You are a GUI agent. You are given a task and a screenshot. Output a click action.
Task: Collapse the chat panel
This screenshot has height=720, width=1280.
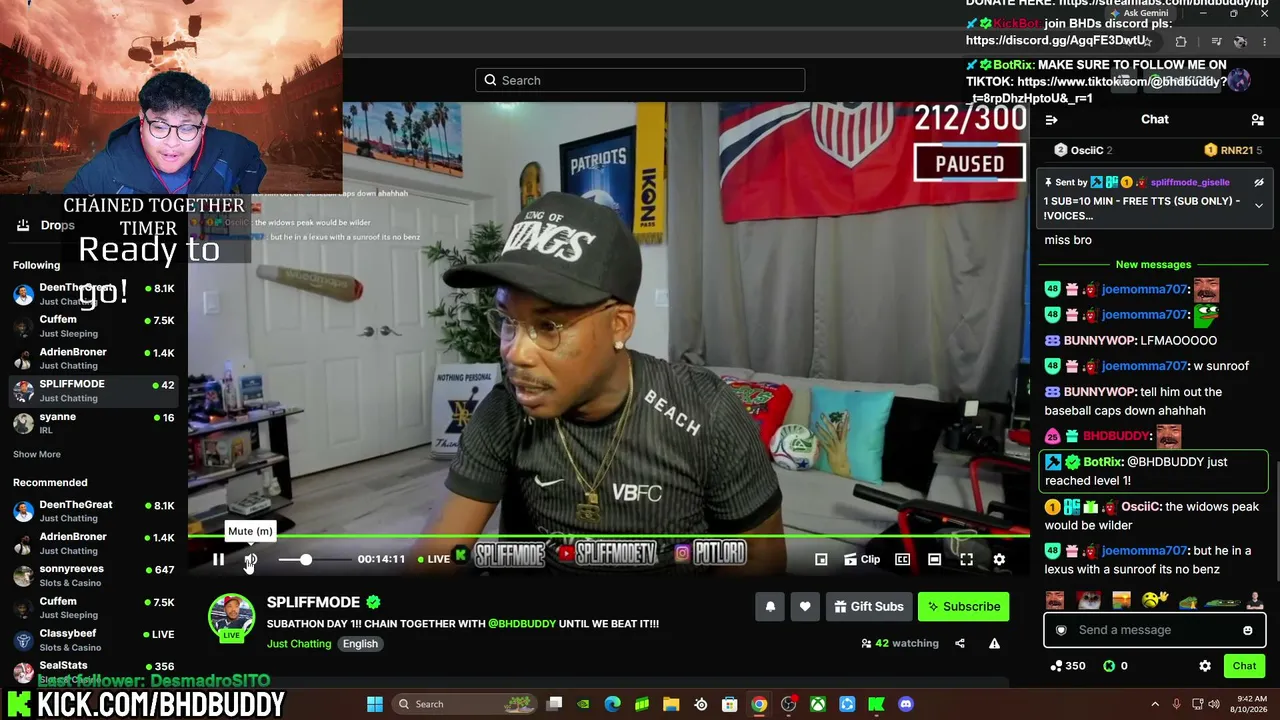click(x=1051, y=120)
